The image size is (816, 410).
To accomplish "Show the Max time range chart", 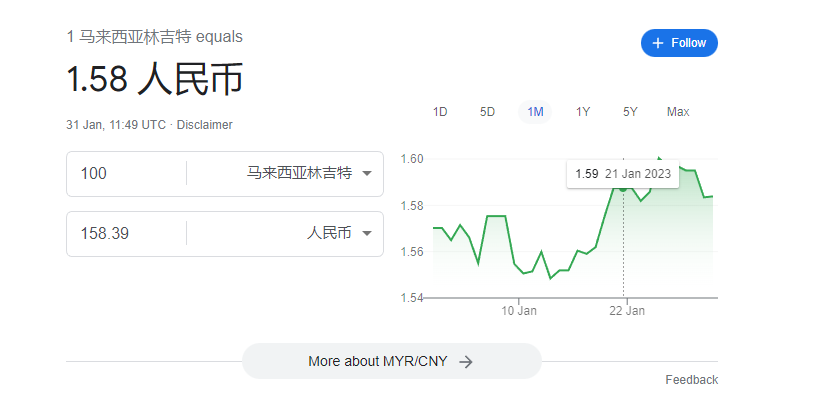I will pos(678,112).
